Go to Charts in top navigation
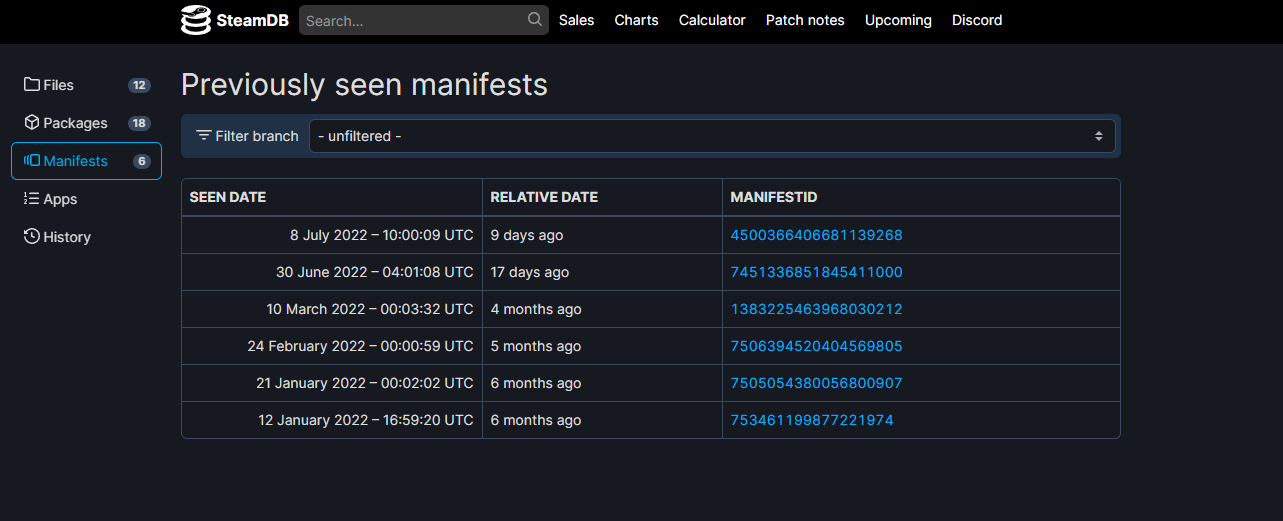Image resolution: width=1283 pixels, height=521 pixels. [636, 20]
